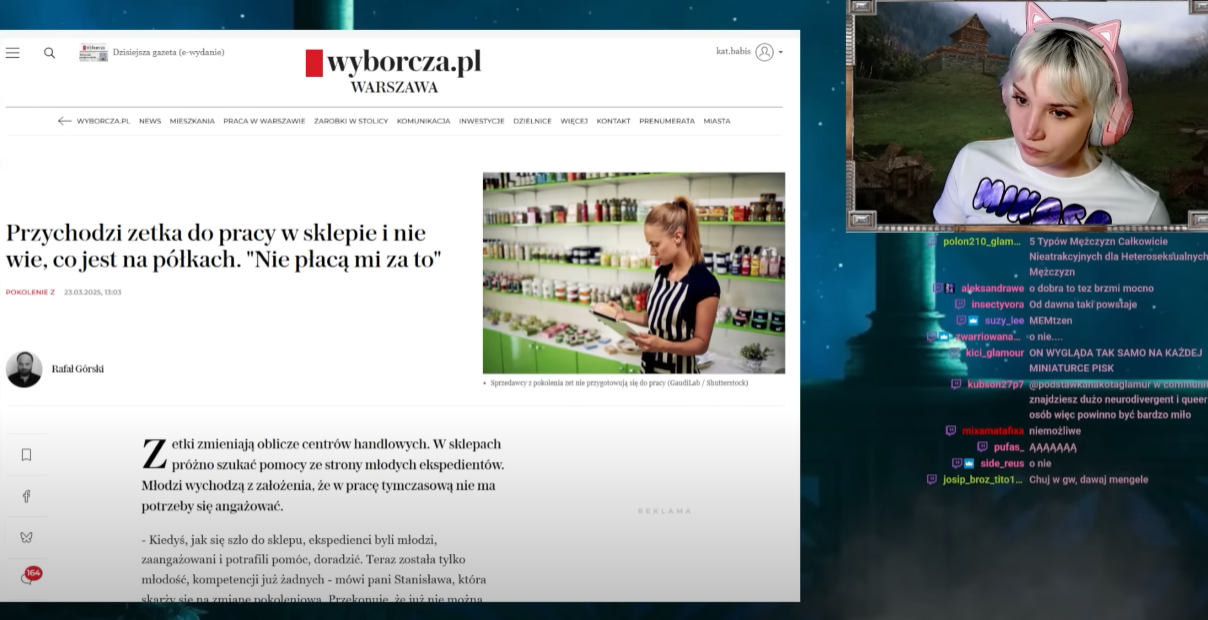Click the wyborcza.pl Warszawa logo
This screenshot has width=1208, height=620.
(x=393, y=69)
